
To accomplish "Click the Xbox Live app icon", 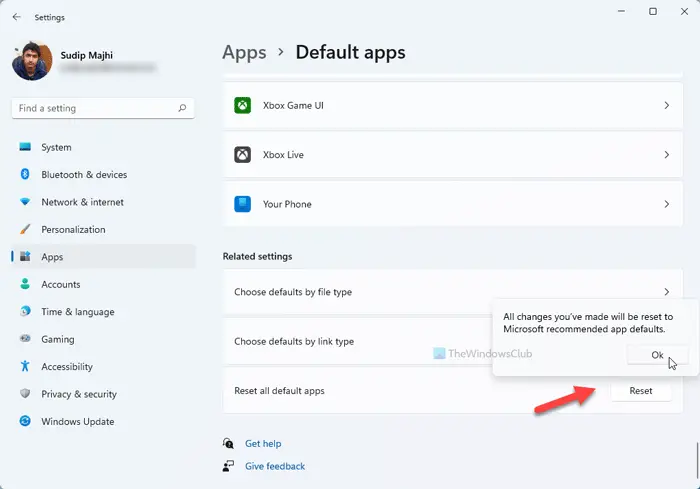I will coord(242,155).
